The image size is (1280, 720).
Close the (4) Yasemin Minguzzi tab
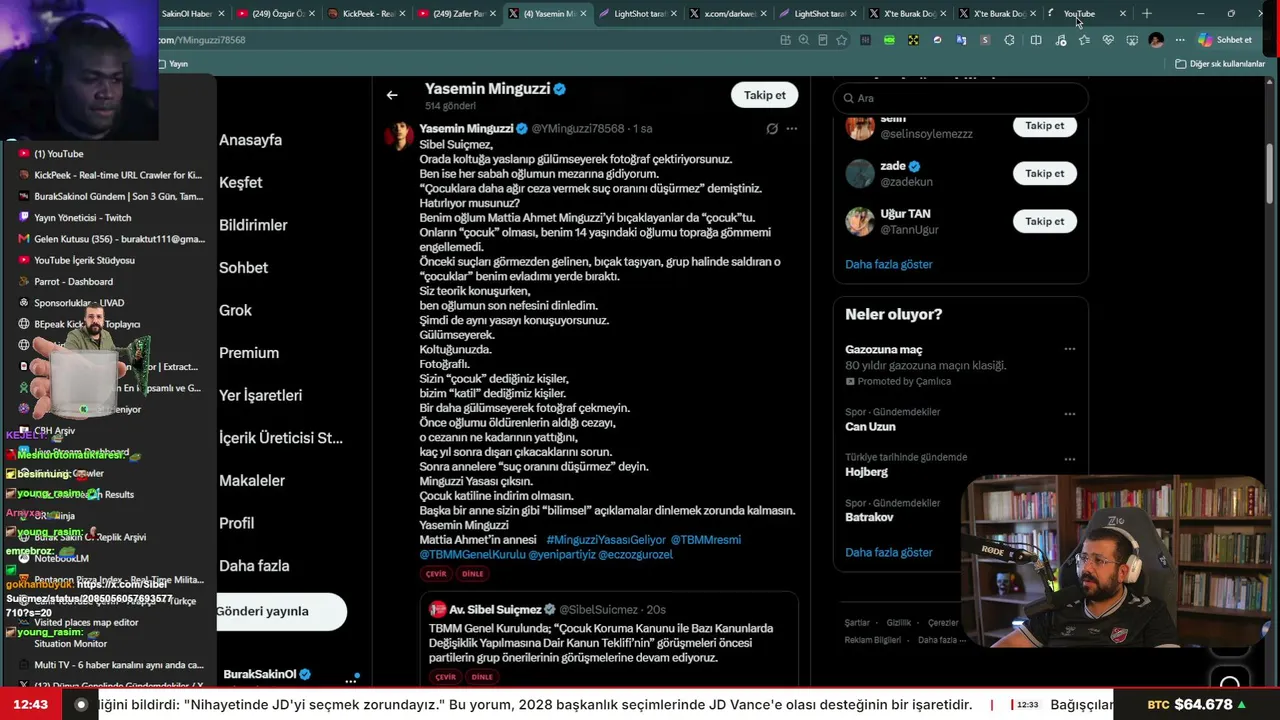point(582,14)
